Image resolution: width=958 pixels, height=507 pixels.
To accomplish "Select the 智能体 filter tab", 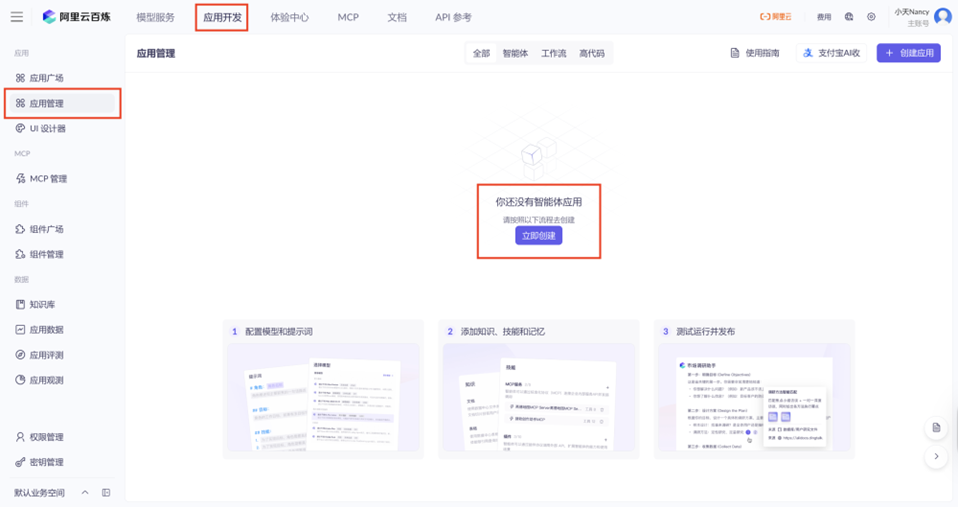I will pos(515,53).
